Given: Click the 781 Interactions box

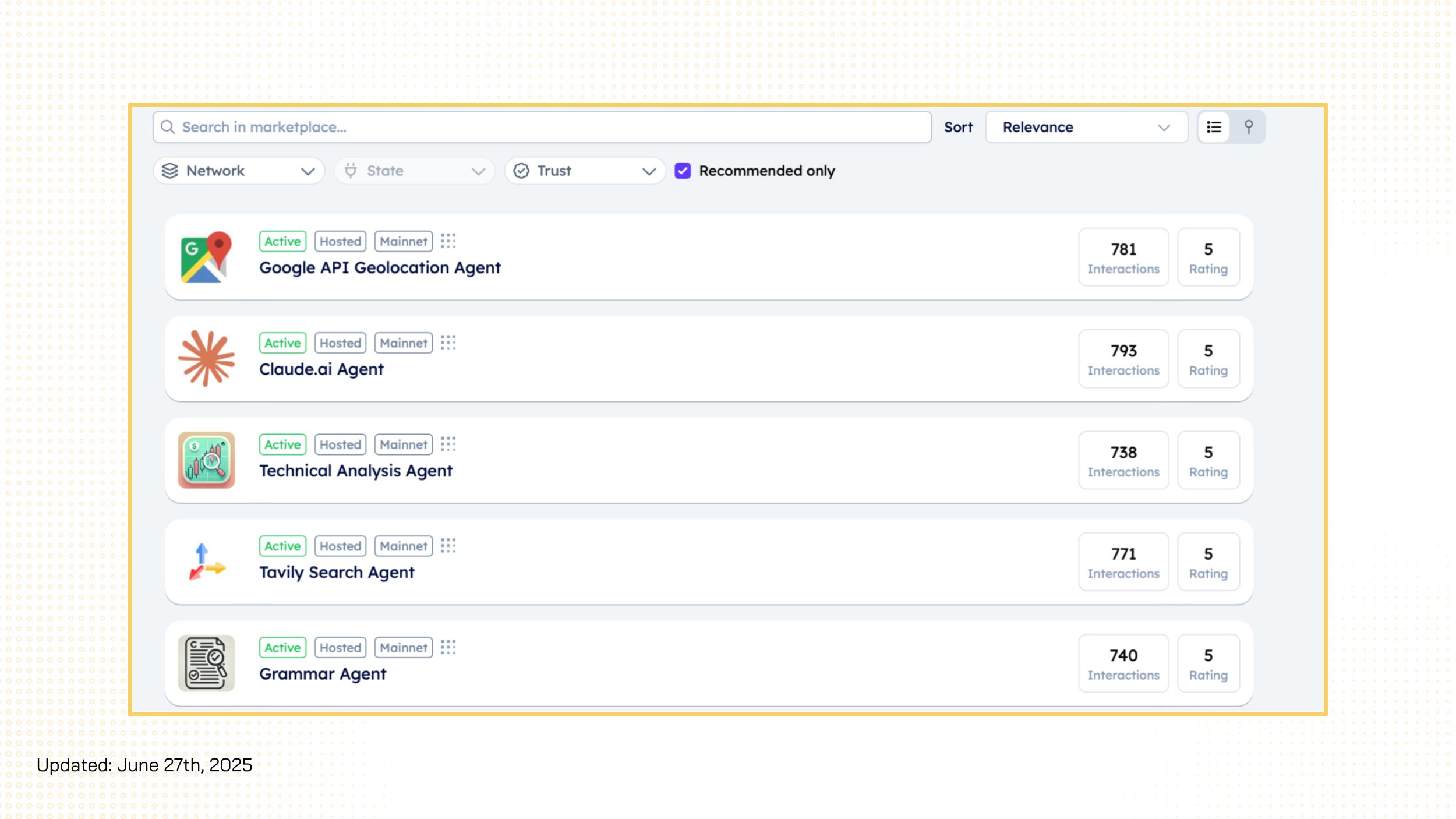Looking at the screenshot, I should tap(1123, 257).
